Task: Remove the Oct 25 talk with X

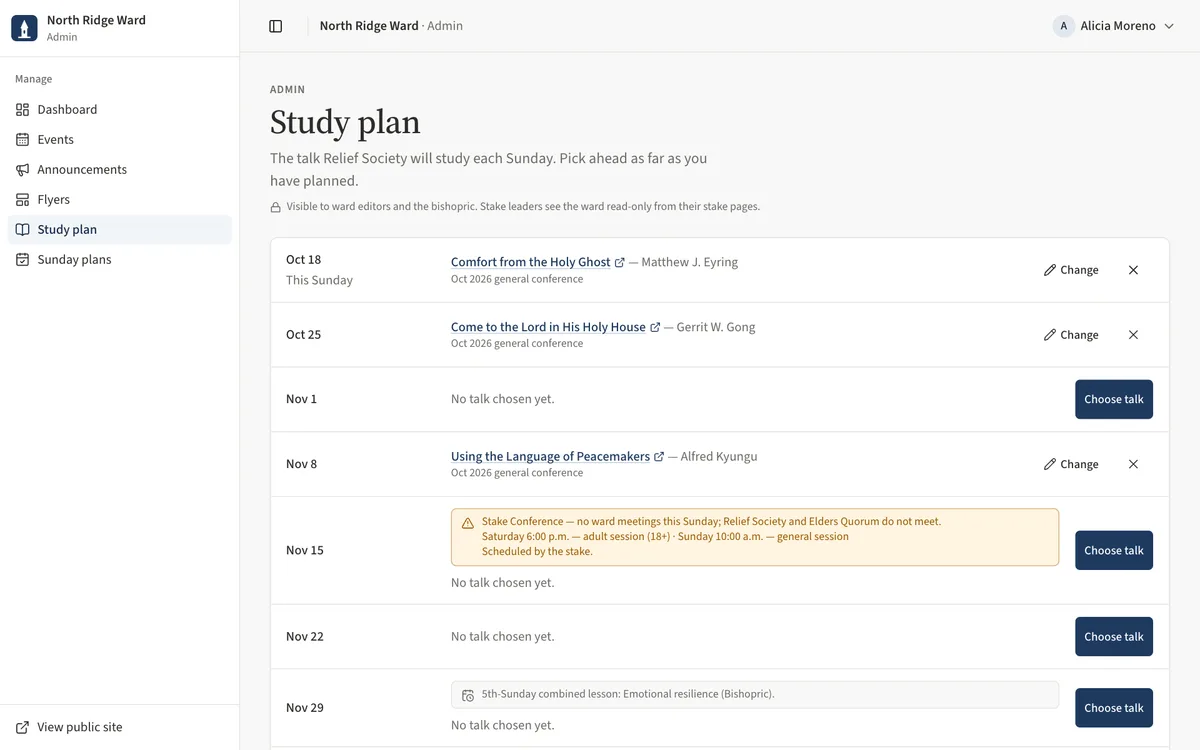Action: [1133, 335]
